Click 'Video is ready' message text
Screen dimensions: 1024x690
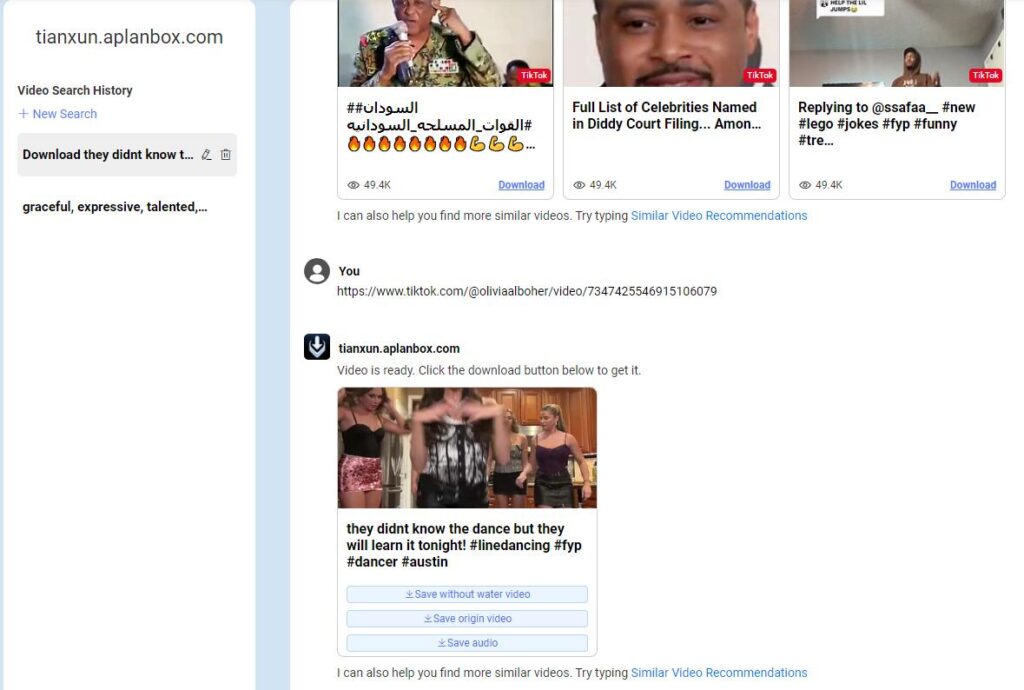489,370
